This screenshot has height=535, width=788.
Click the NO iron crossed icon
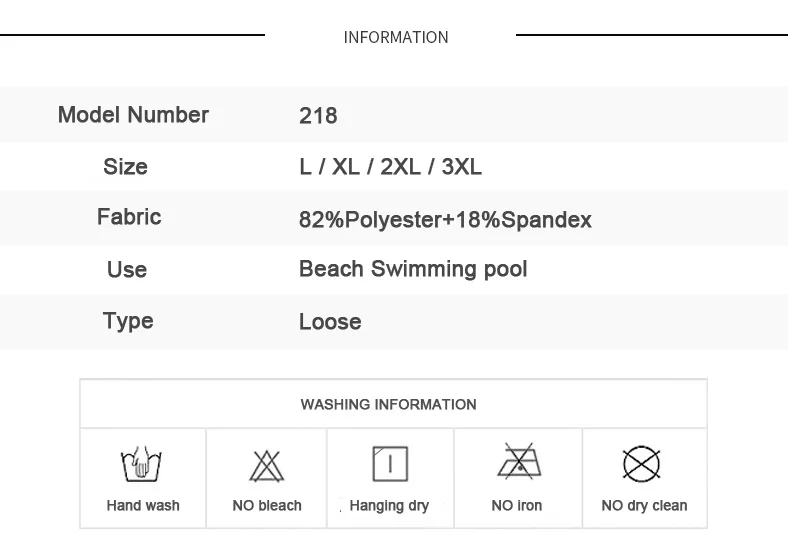point(519,461)
